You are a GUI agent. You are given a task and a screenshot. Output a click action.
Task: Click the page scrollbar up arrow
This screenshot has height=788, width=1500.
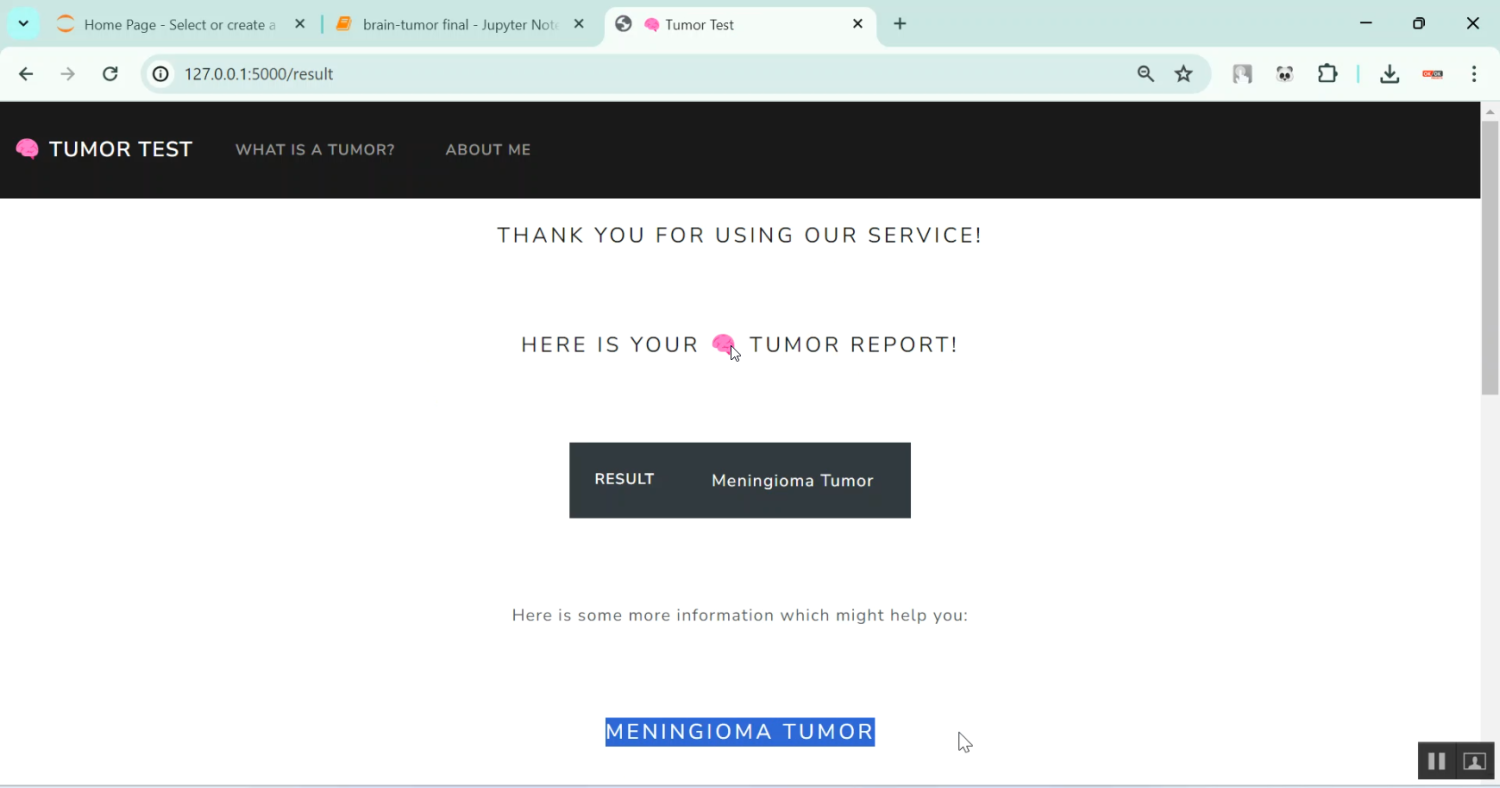[1490, 111]
